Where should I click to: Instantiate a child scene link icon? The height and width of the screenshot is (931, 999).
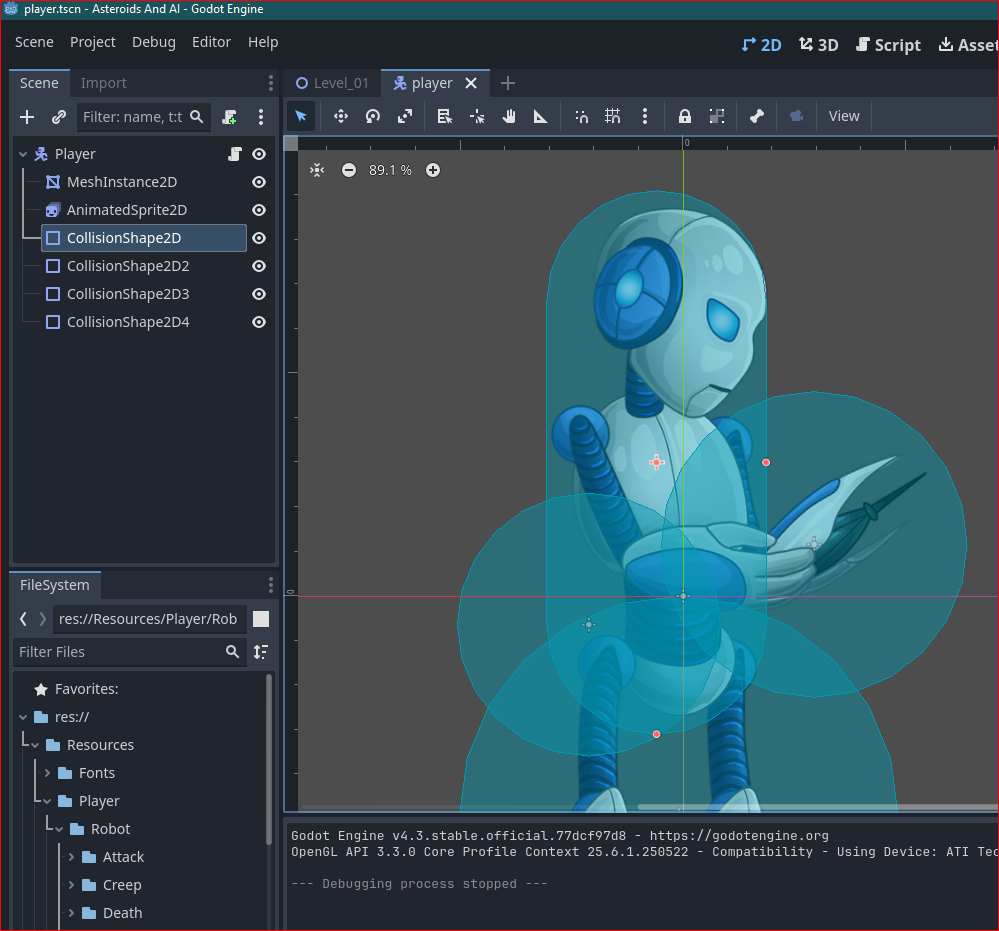click(x=59, y=117)
